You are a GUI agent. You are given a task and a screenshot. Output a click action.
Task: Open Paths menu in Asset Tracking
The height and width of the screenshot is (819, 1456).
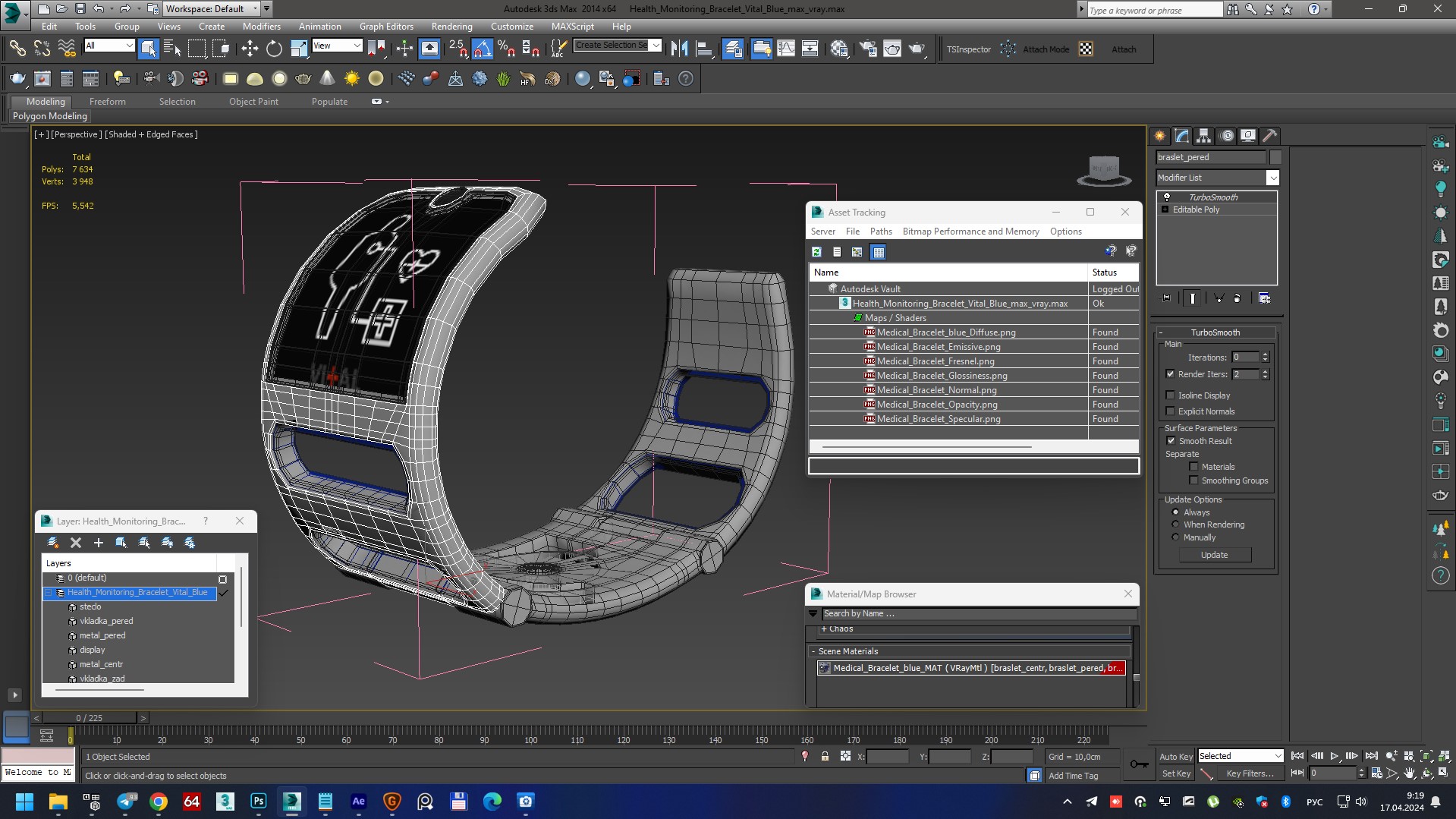pos(880,232)
